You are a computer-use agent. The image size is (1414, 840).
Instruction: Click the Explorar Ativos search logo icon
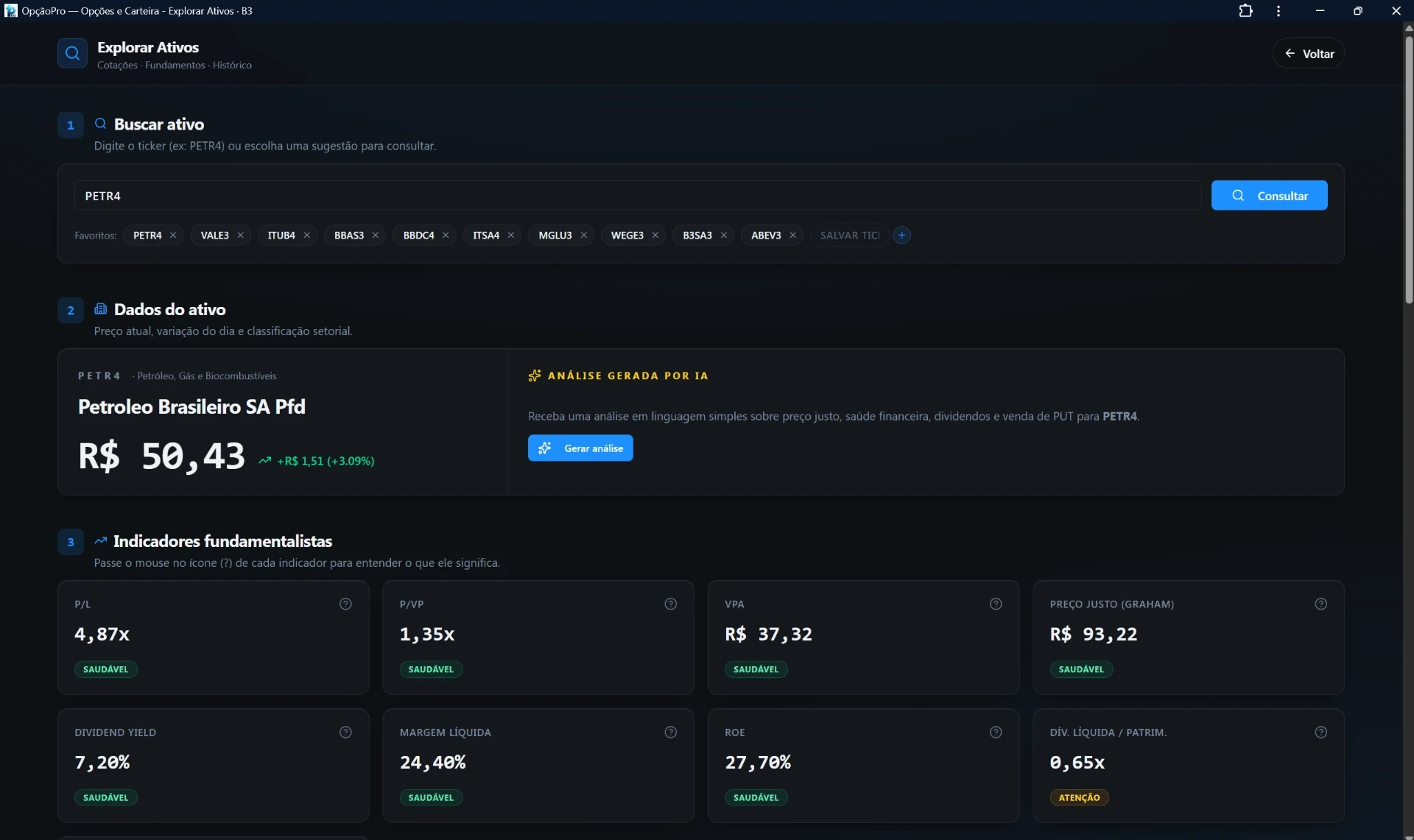click(72, 54)
